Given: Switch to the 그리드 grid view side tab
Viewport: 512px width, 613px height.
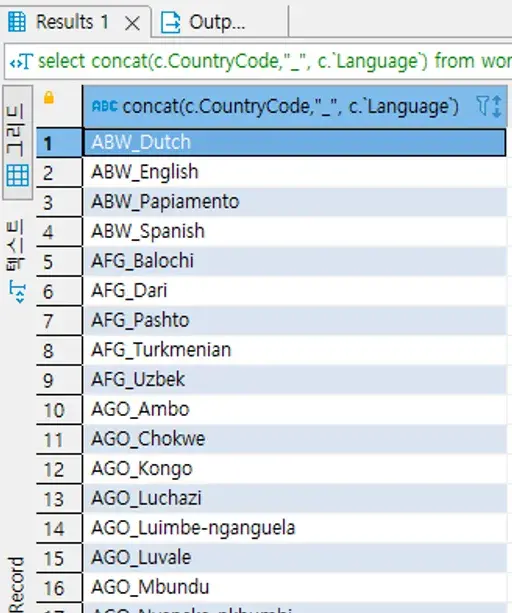Looking at the screenshot, I should (18, 143).
